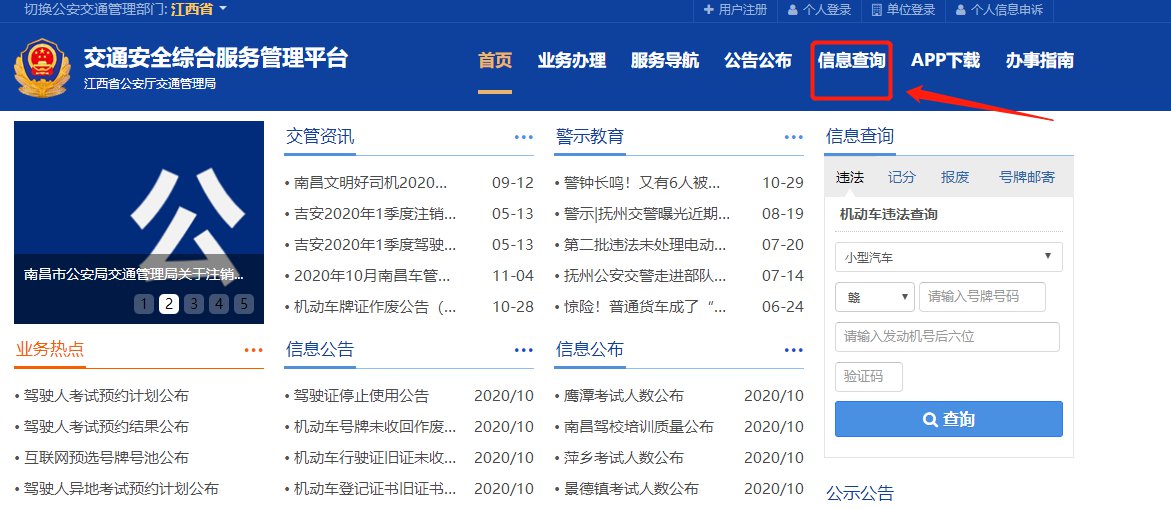
Task: Select carousel slide 5 indicator
Action: [x=243, y=304]
